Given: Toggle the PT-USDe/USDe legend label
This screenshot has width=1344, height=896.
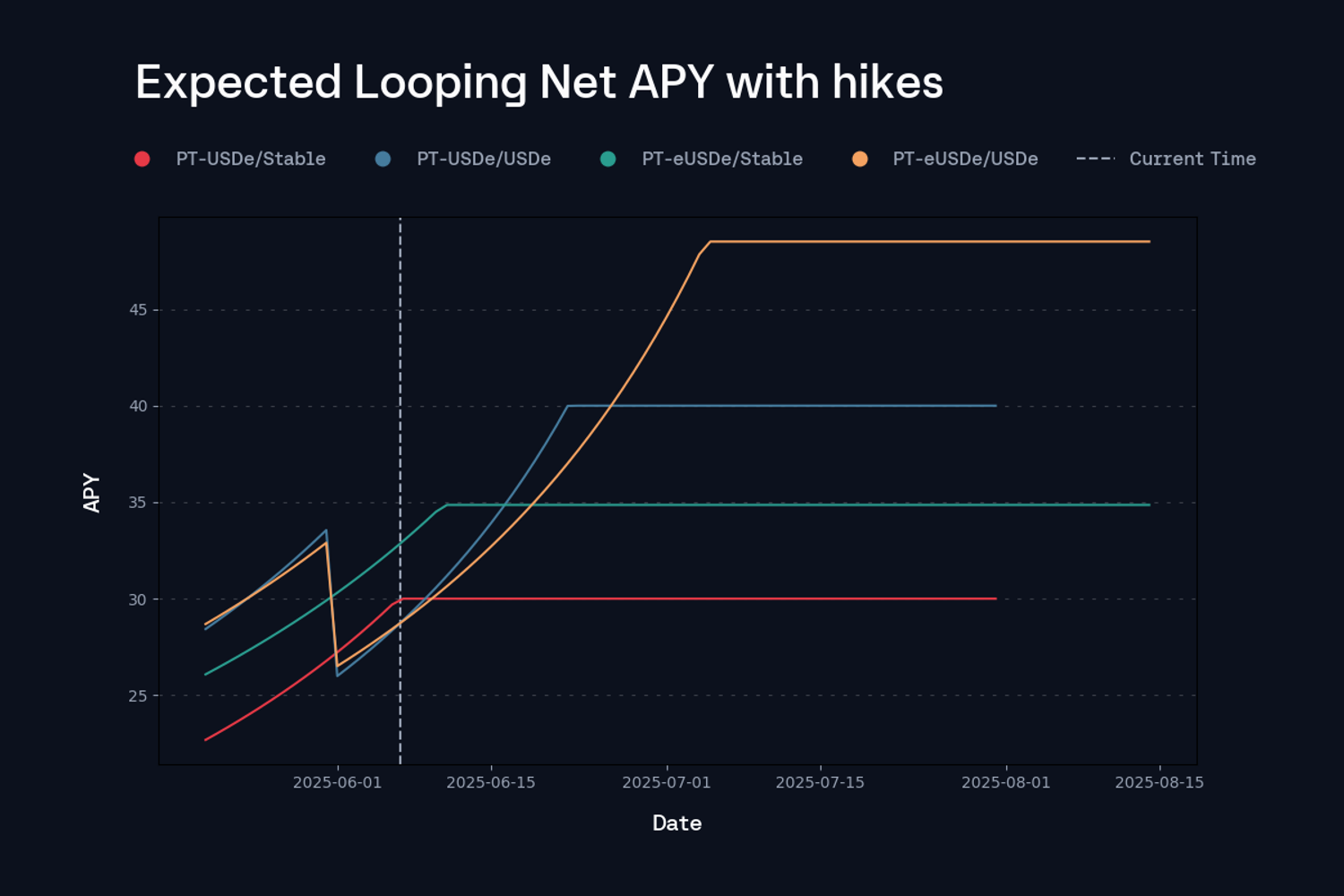Looking at the screenshot, I should (x=484, y=159).
